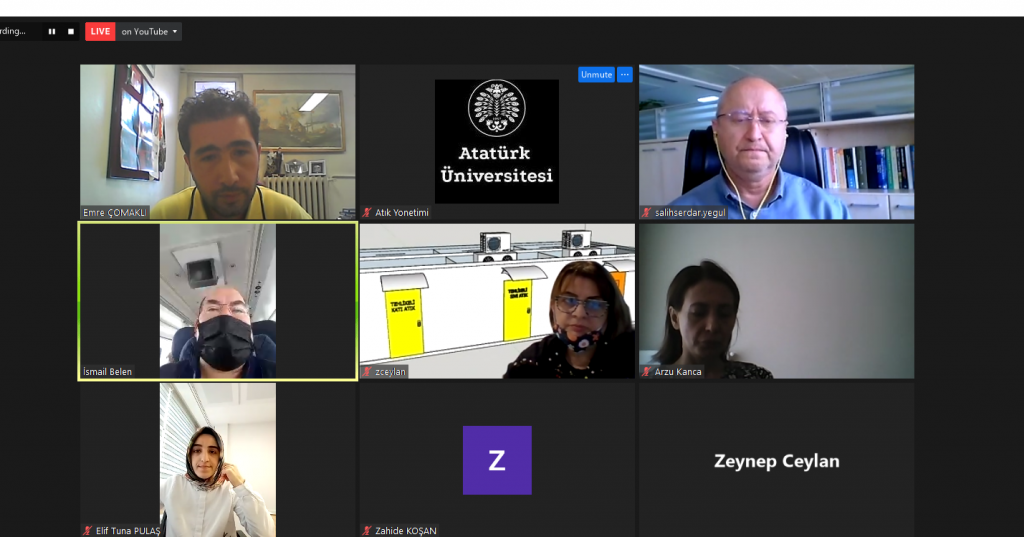Click the muted mic icon on zceylan
This screenshot has width=1024, height=537.
pos(367,372)
